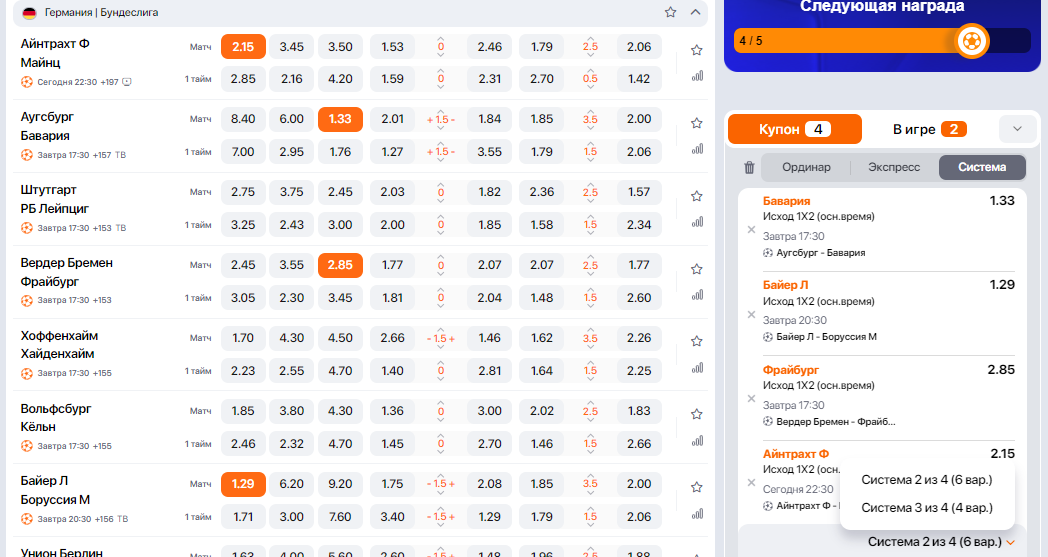1048x557 pixels.
Task: Deselect Фрайбург win odds 2.85
Action: point(340,265)
